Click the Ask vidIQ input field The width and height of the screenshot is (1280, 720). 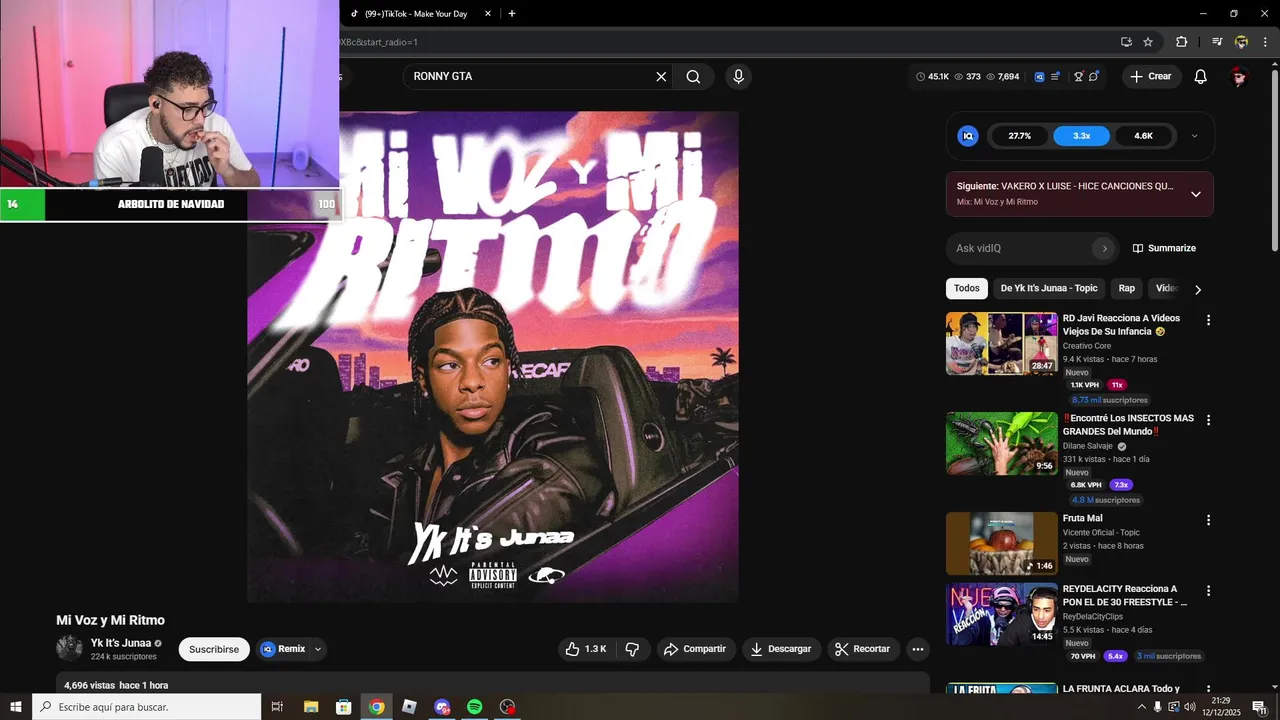[x=1020, y=248]
